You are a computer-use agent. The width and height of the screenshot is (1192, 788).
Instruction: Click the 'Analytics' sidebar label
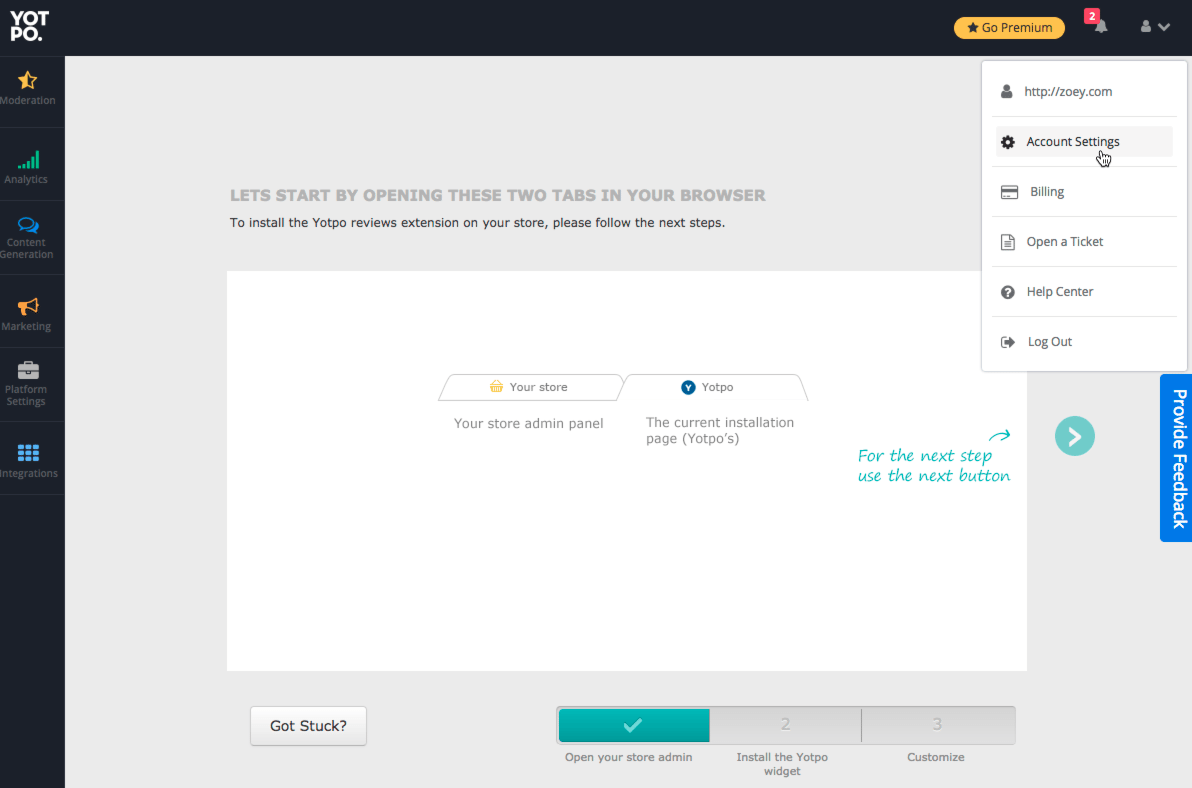tap(26, 179)
